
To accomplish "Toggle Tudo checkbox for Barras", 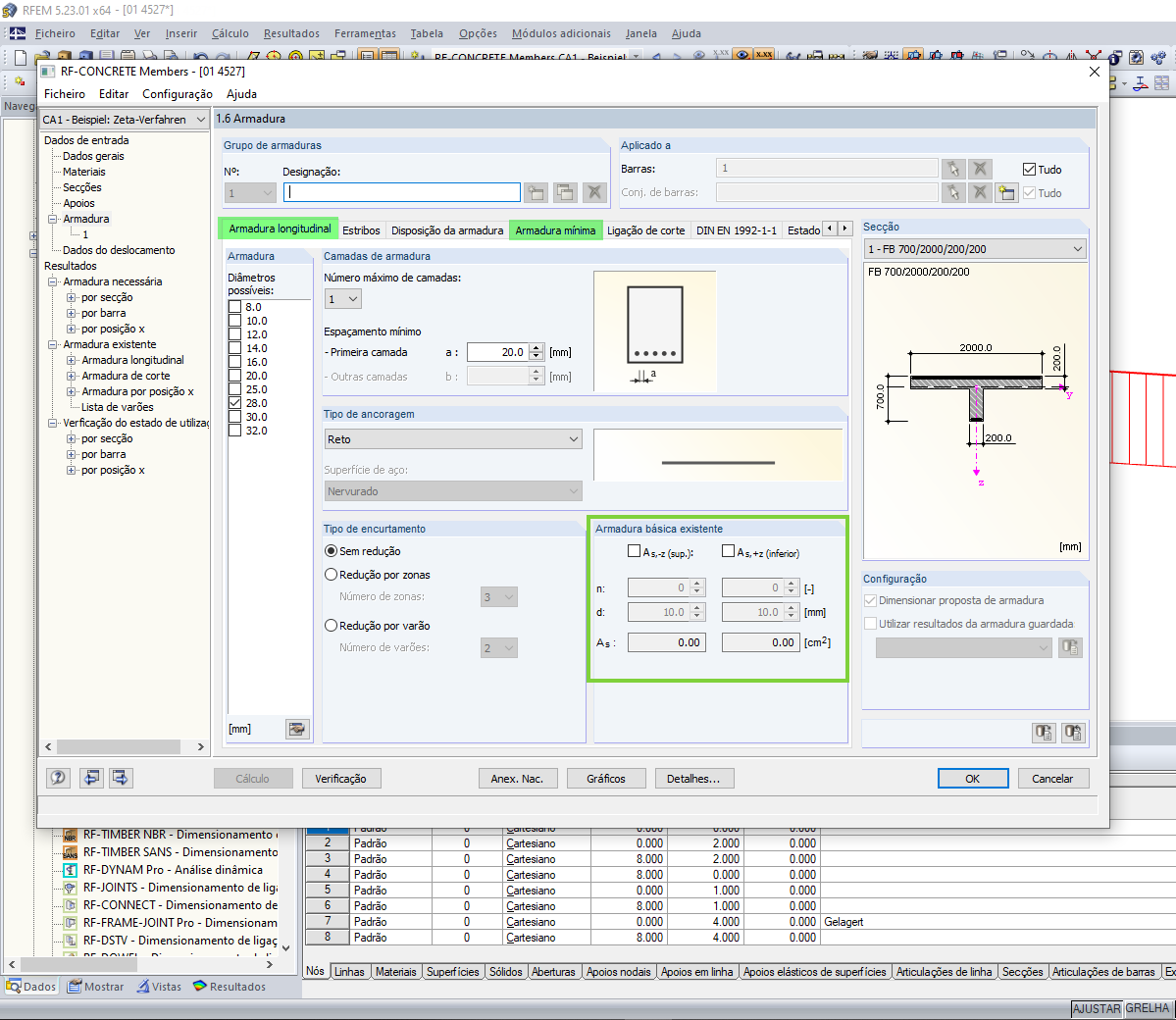I will click(1029, 170).
